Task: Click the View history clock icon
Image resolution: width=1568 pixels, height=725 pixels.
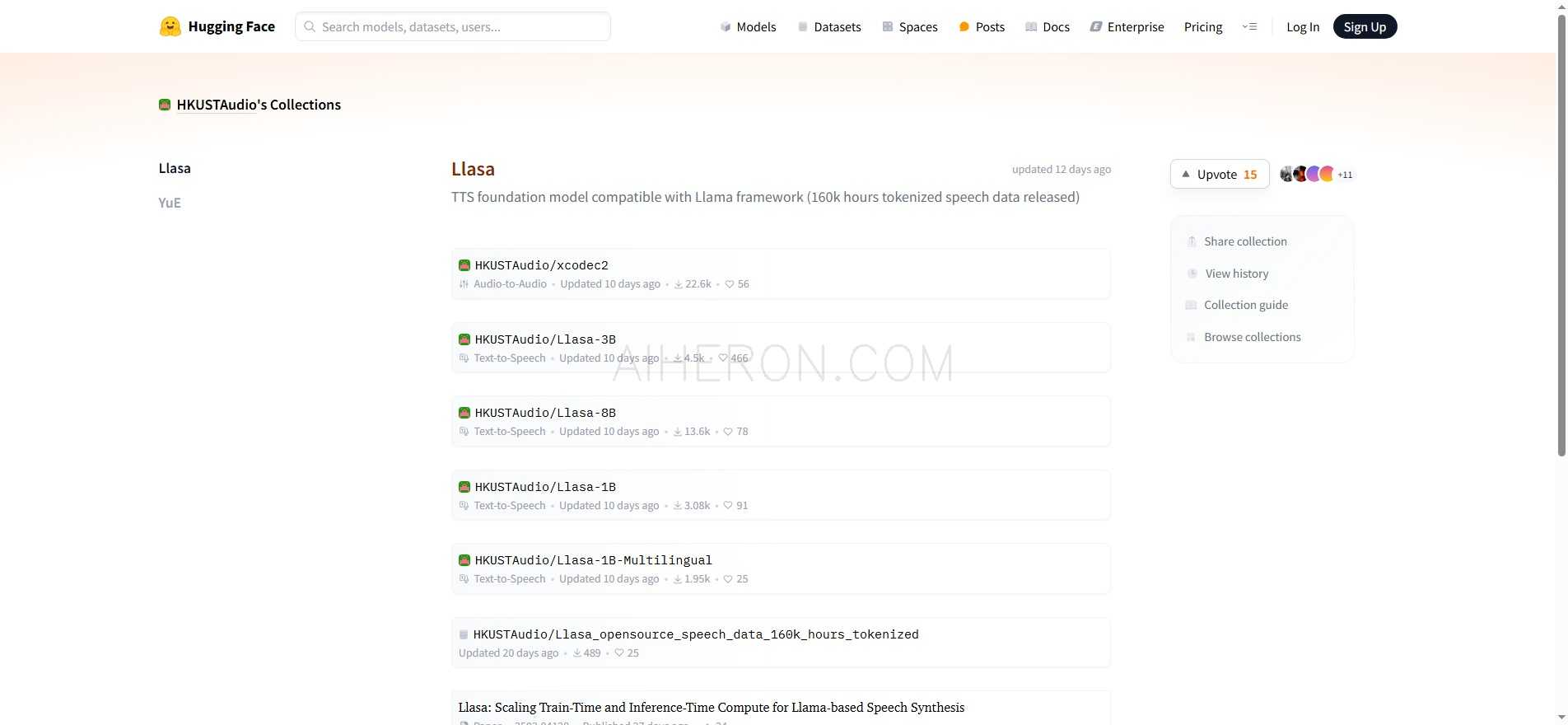Action: tap(1192, 274)
